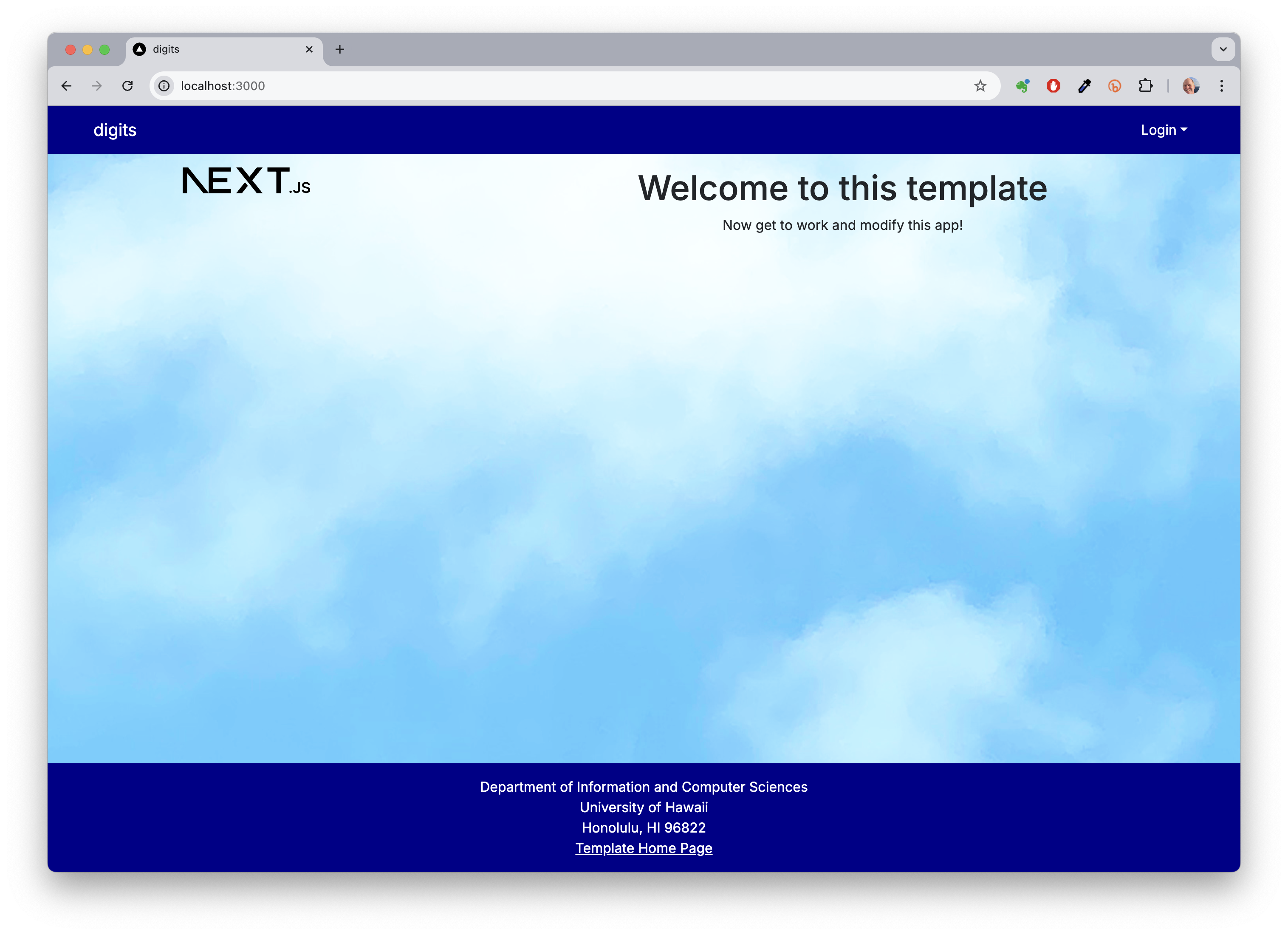Close the digits tab
The image size is (1288, 935).
click(x=310, y=49)
